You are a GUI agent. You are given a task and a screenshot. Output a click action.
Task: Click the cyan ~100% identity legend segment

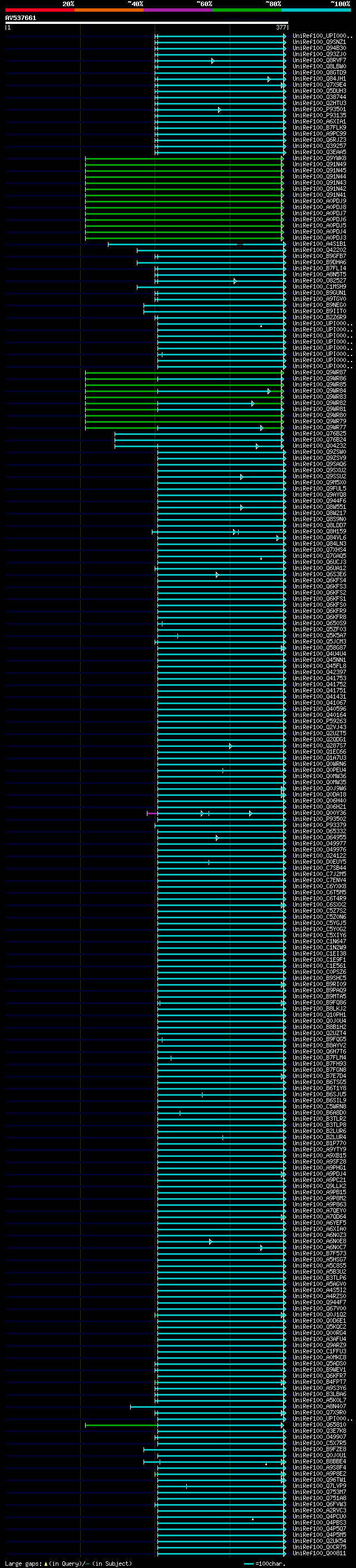317,11
